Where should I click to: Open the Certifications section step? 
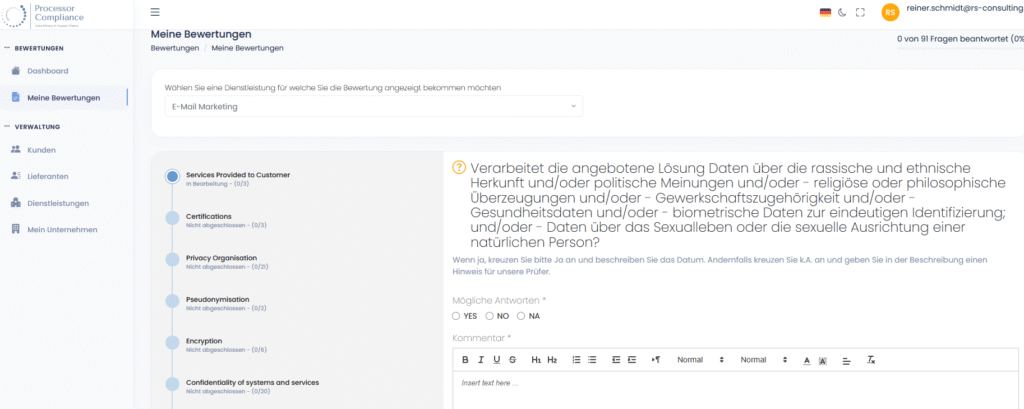pos(208,216)
